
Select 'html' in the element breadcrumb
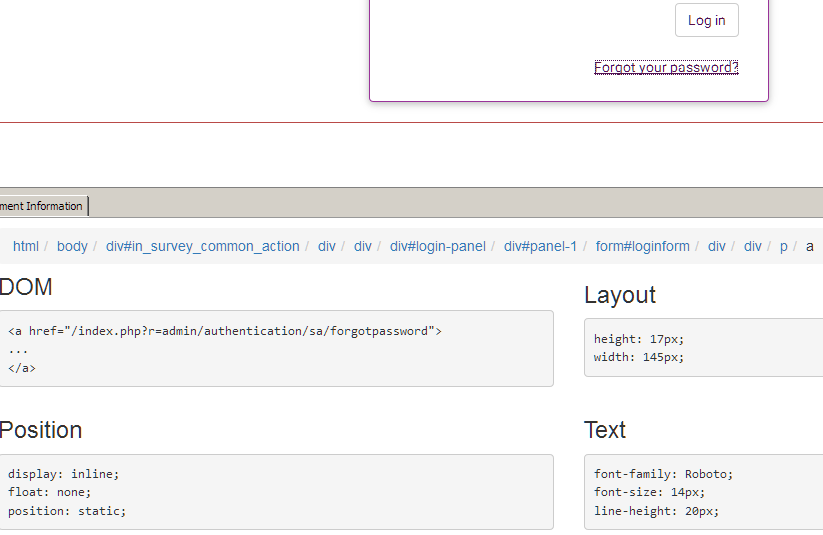[26, 246]
